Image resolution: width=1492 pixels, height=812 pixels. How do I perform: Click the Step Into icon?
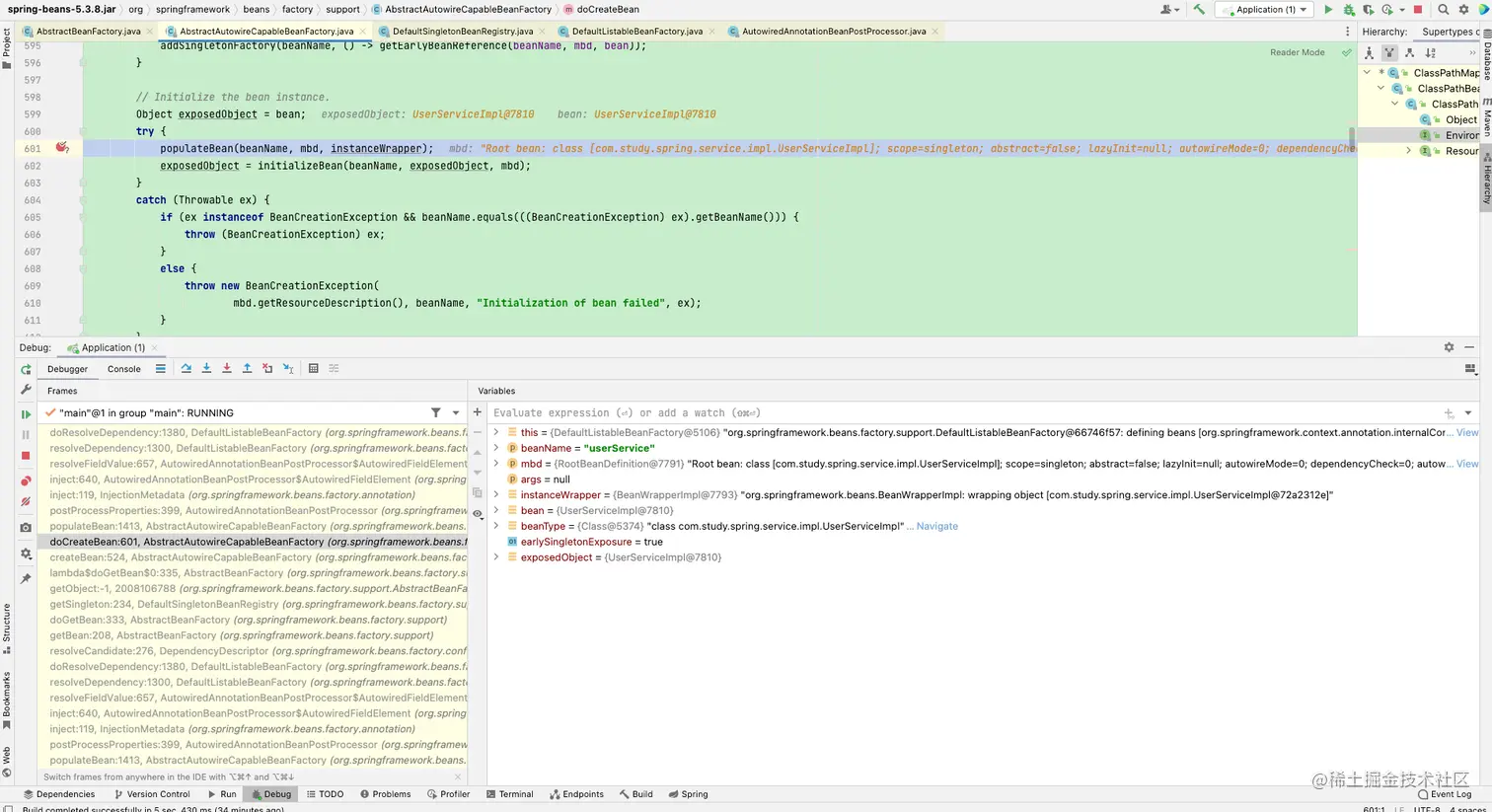pyautogui.click(x=206, y=368)
